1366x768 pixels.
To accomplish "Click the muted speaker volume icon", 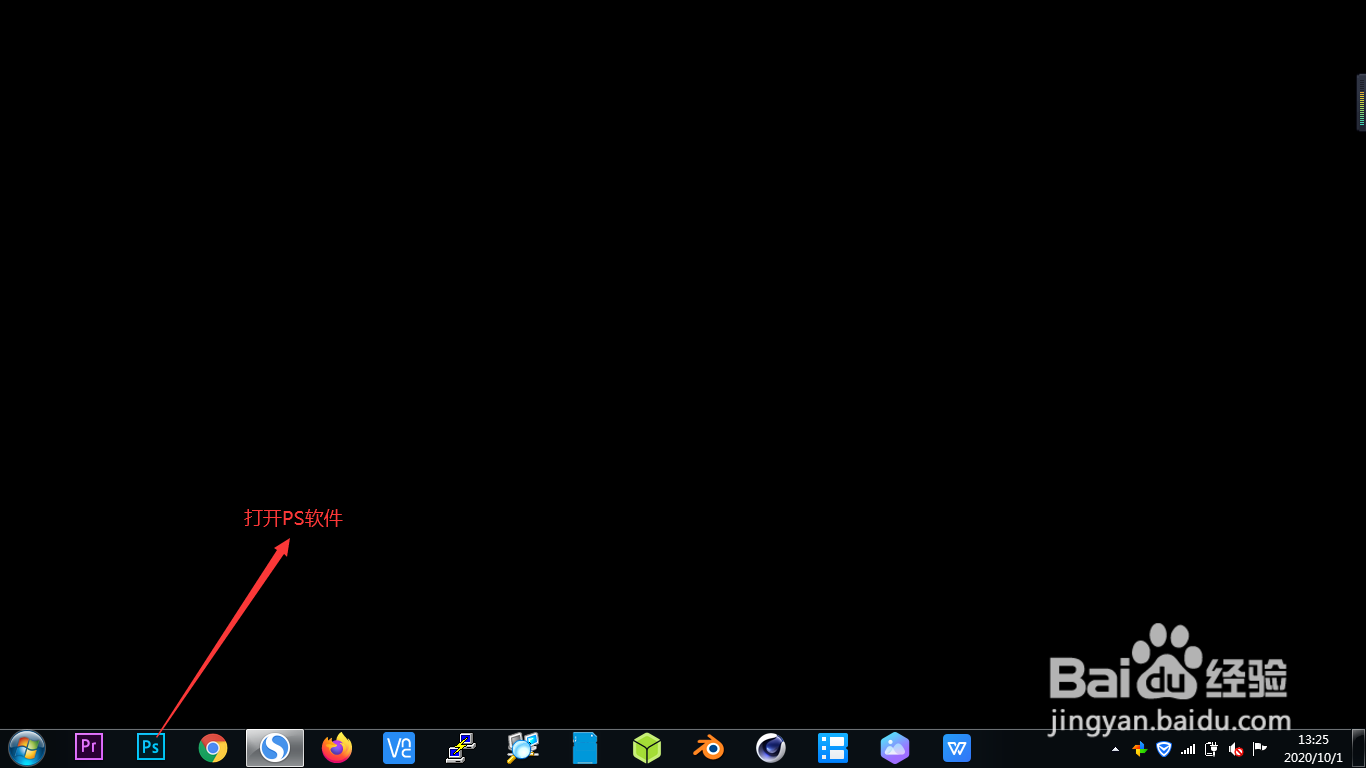I will point(1236,749).
